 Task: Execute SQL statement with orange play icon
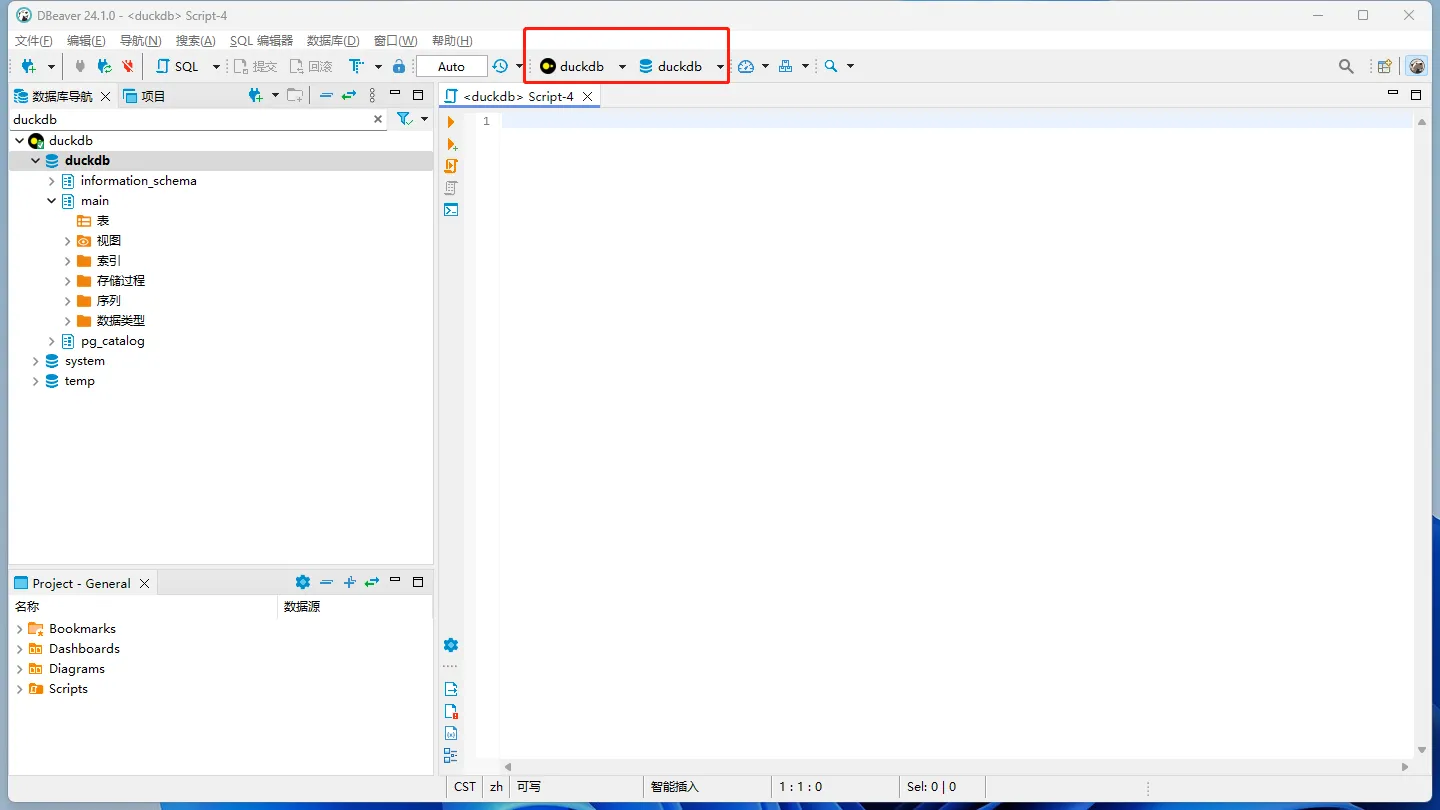(451, 122)
